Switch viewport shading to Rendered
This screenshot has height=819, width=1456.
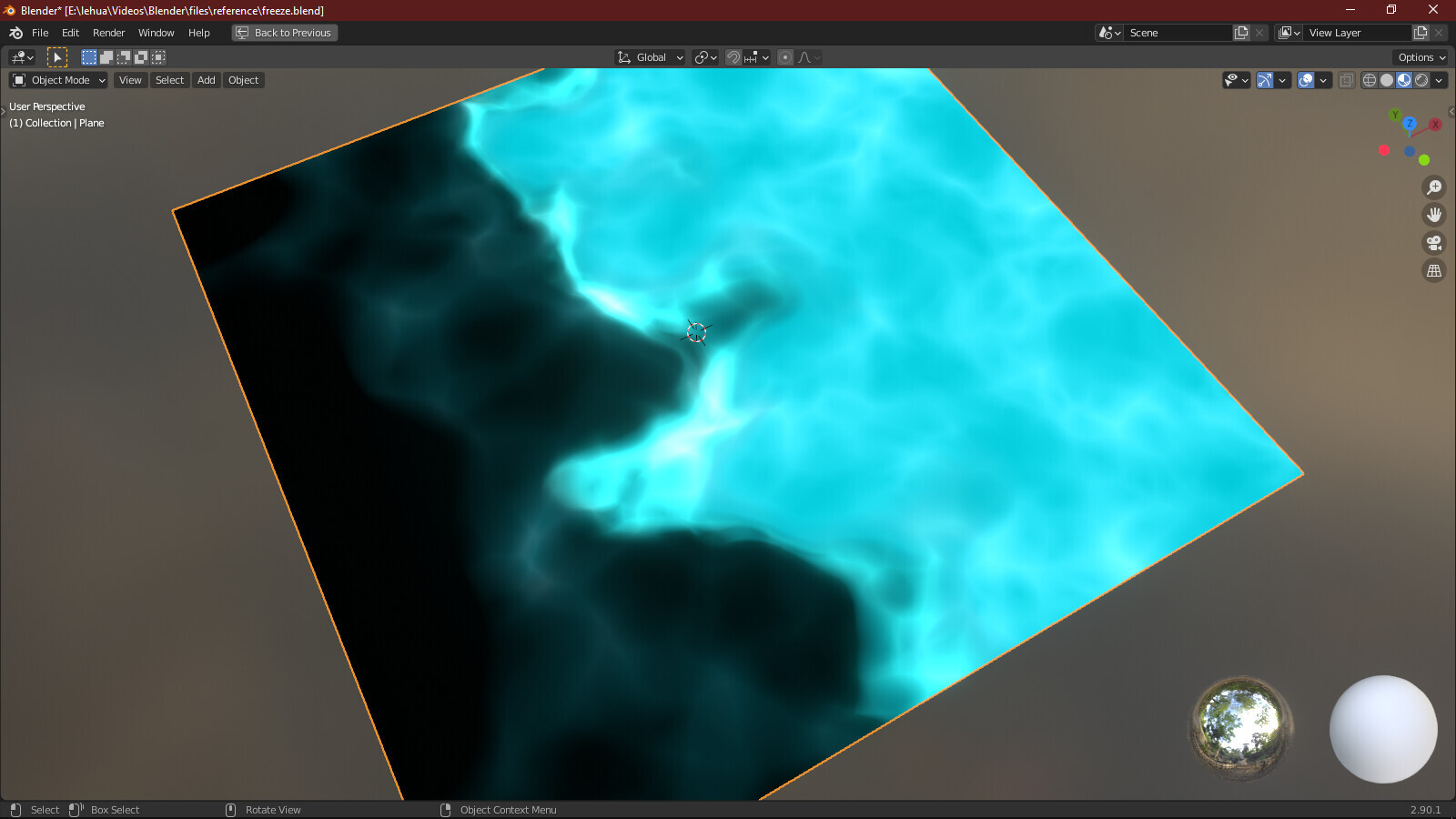tap(1421, 80)
